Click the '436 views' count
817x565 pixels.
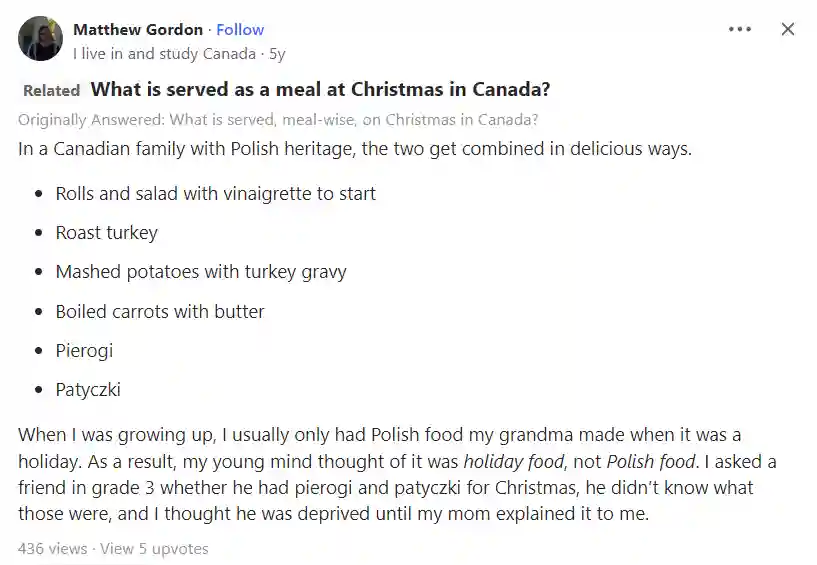coord(53,549)
